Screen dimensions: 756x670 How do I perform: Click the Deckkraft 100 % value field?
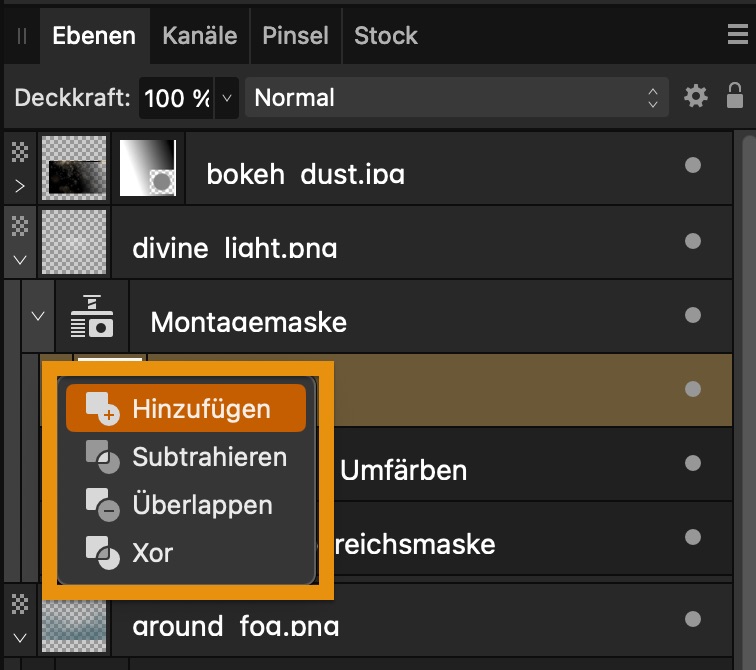point(176,98)
